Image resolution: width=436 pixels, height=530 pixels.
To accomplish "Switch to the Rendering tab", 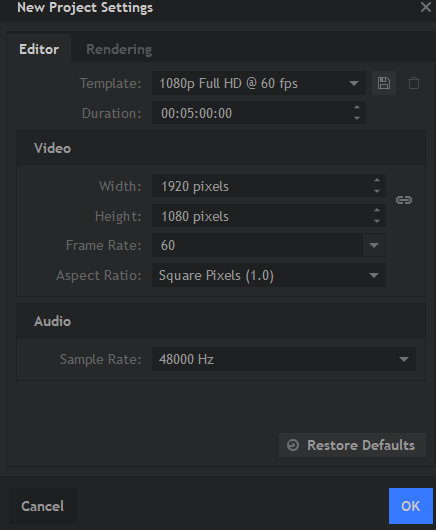I will click(119, 49).
